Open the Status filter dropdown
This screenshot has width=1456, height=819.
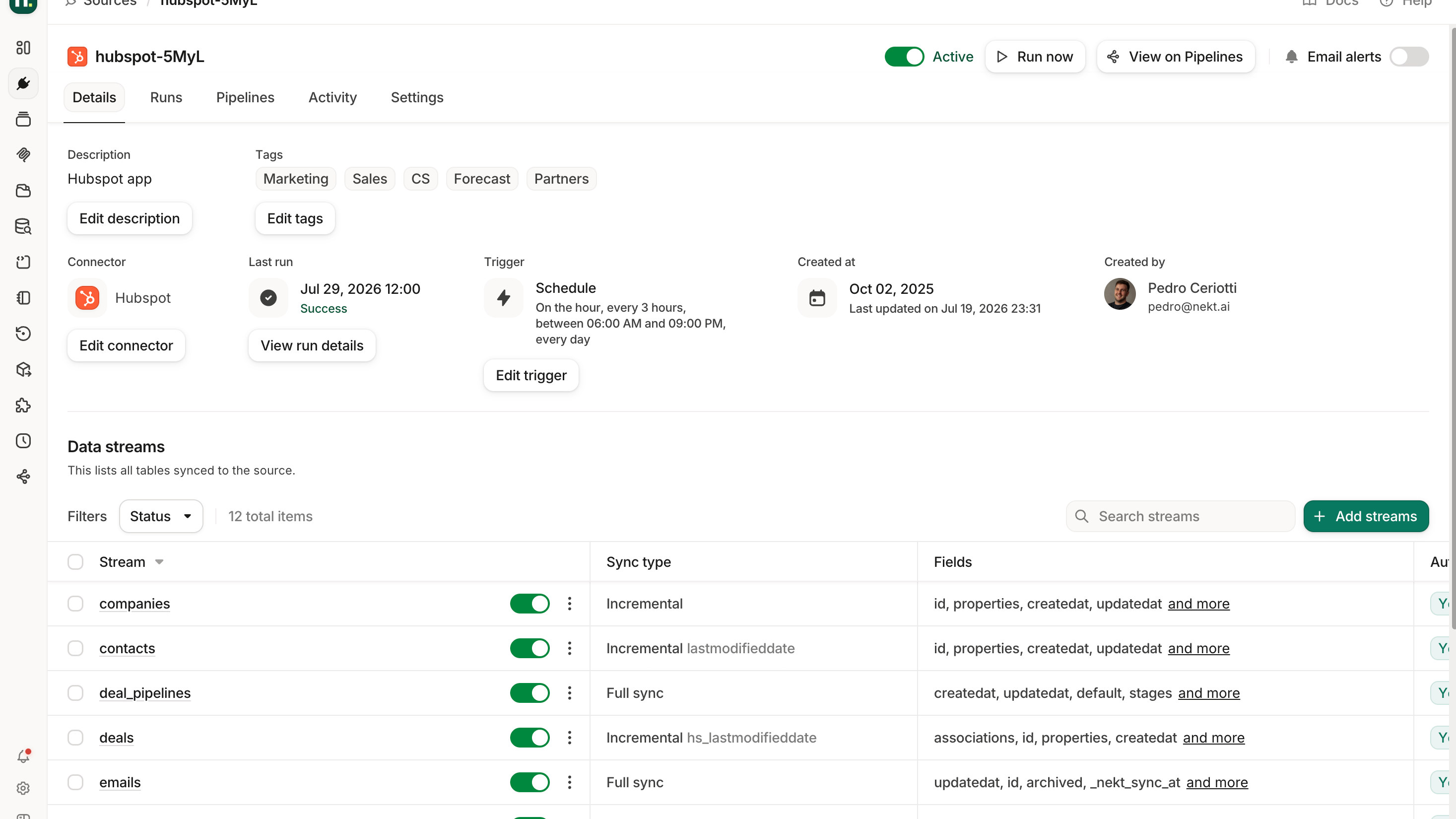pos(161,516)
